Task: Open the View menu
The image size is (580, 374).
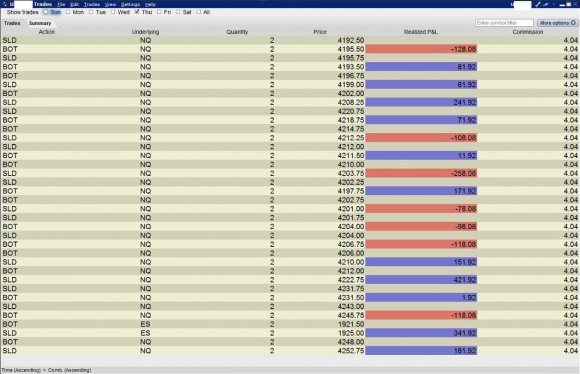Action: coord(110,4)
